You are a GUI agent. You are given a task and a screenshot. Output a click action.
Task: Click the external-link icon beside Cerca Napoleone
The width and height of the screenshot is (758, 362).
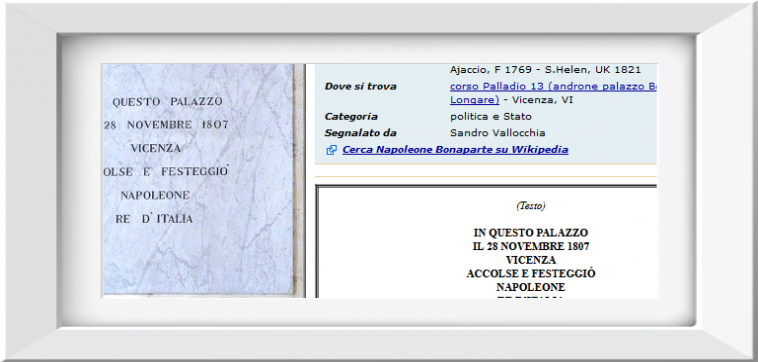point(332,150)
